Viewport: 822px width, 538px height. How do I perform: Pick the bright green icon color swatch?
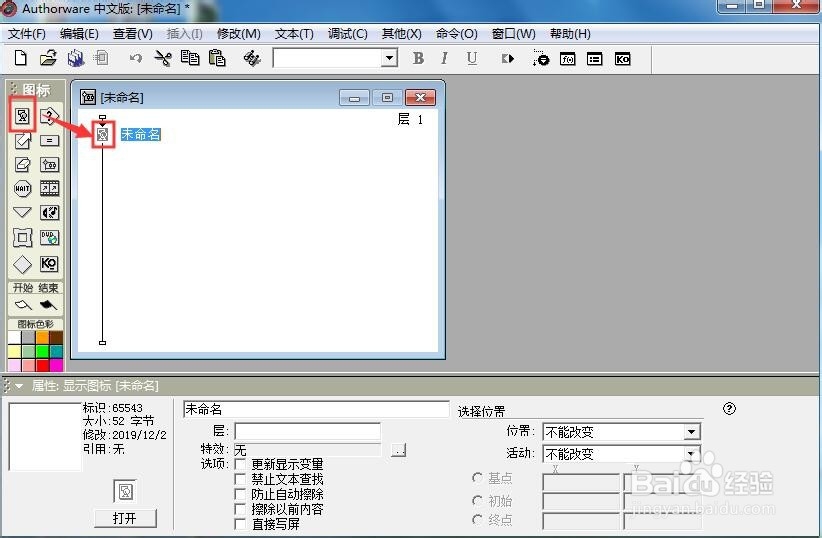42,351
